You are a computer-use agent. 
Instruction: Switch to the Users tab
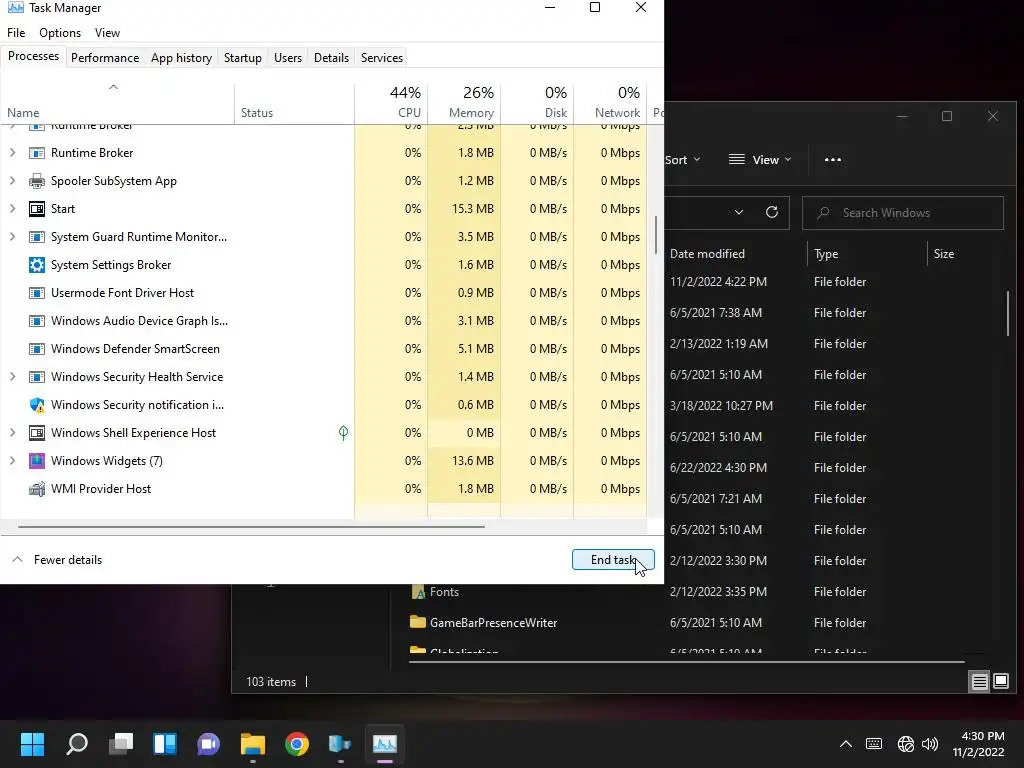point(288,57)
